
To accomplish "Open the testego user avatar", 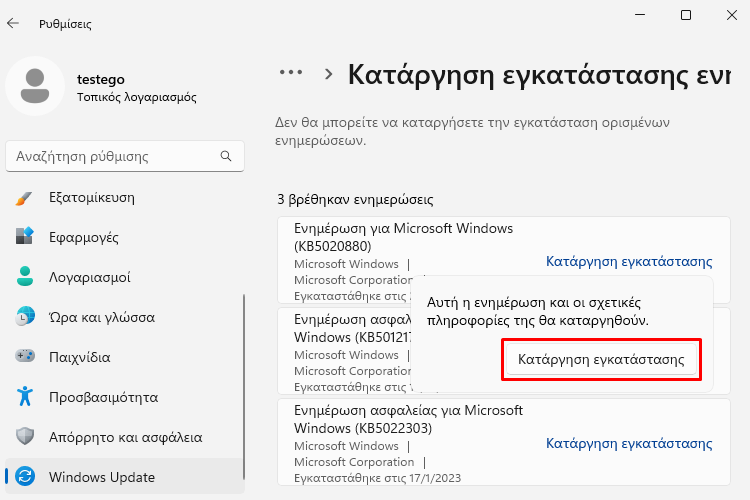I will 35,86.
